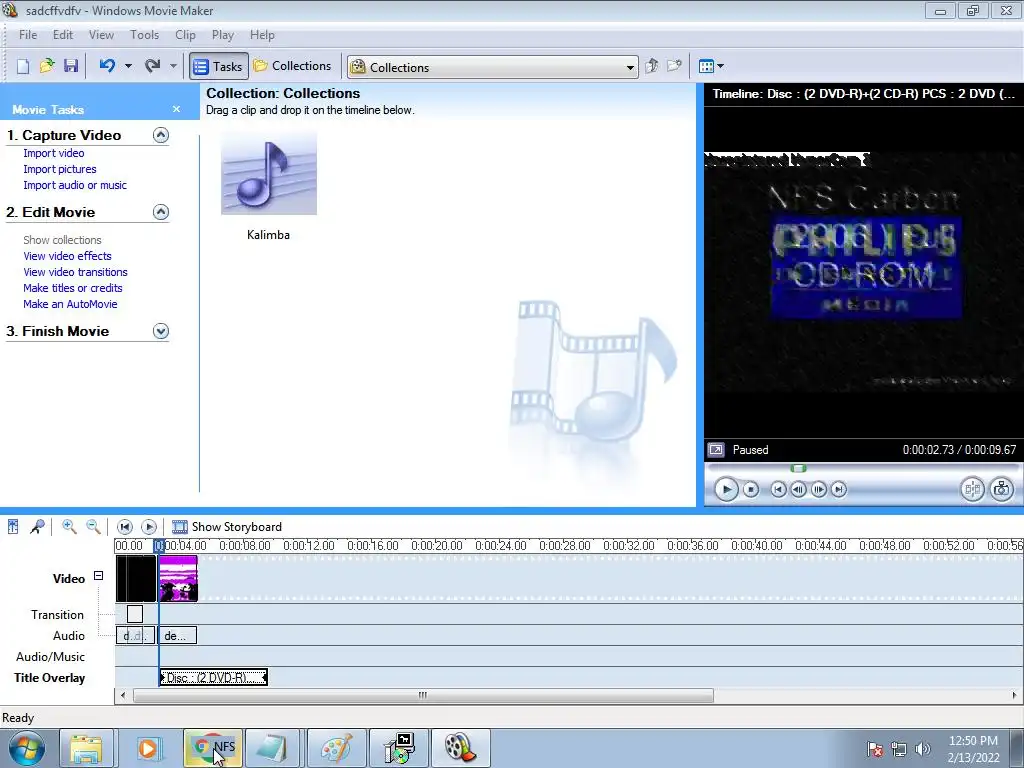The height and width of the screenshot is (768, 1024).
Task: Toggle the Collections pane button
Action: [x=293, y=66]
